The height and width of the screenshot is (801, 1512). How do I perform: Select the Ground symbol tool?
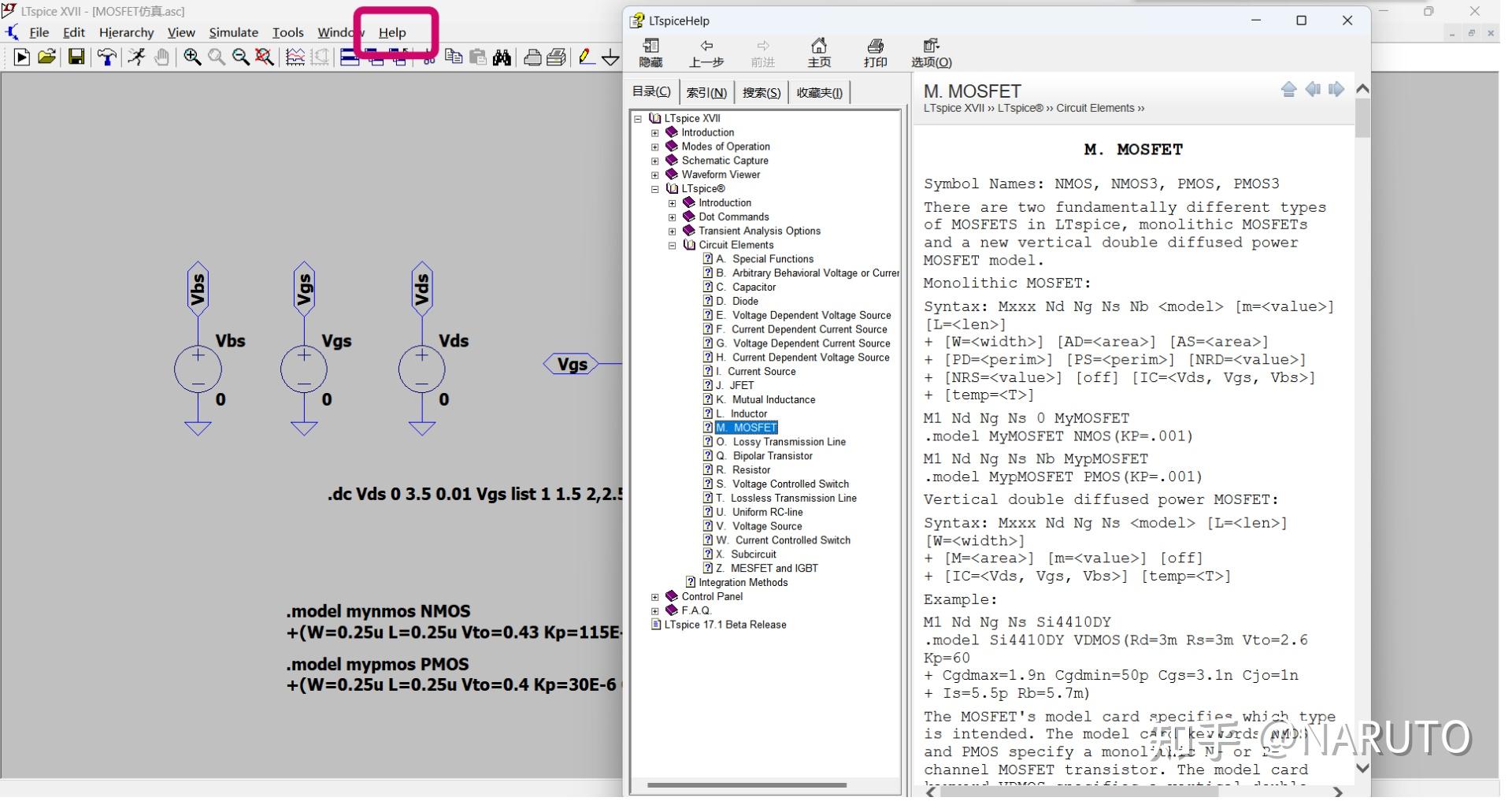click(610, 57)
